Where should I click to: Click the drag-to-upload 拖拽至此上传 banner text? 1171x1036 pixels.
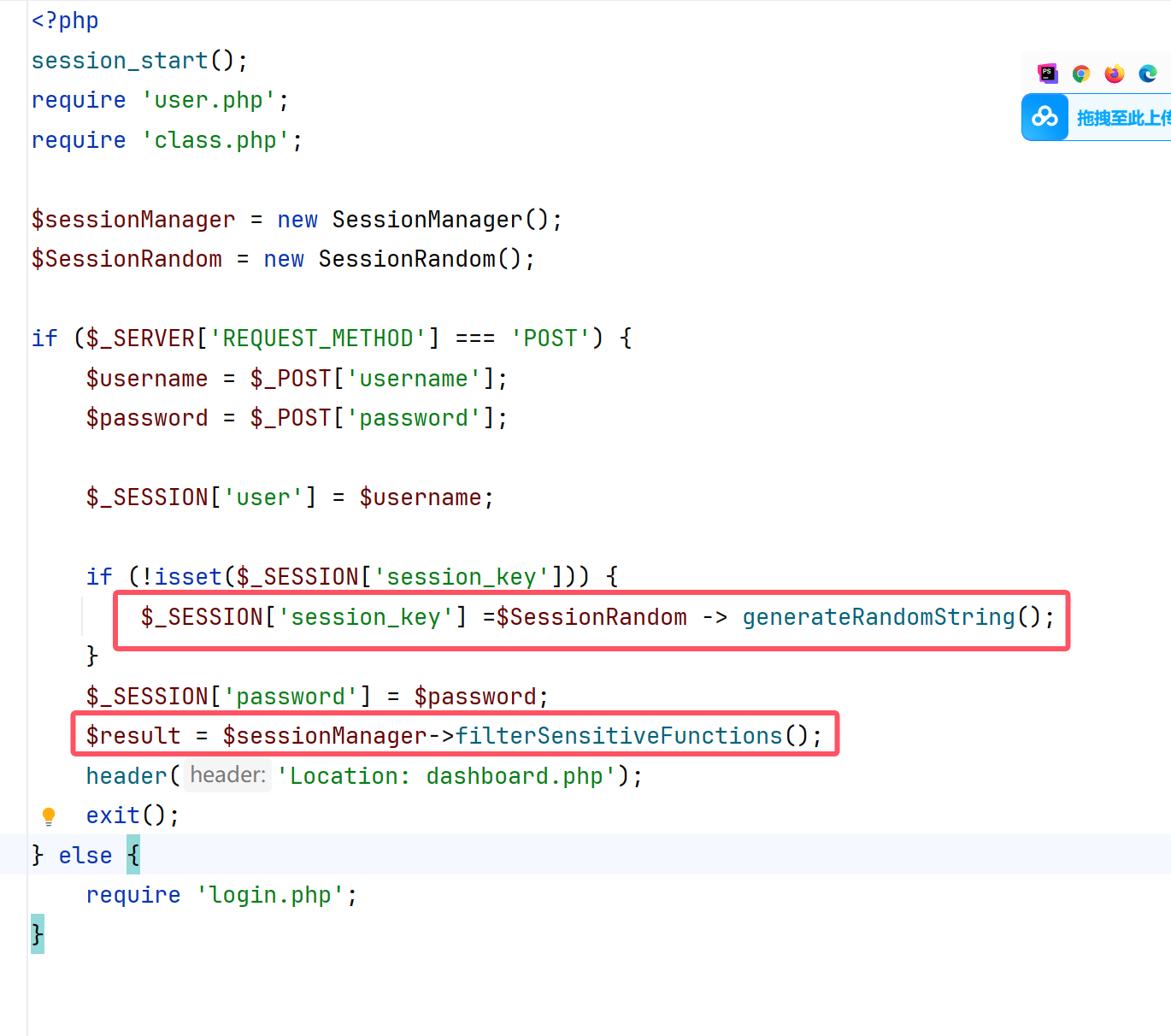click(x=1122, y=118)
